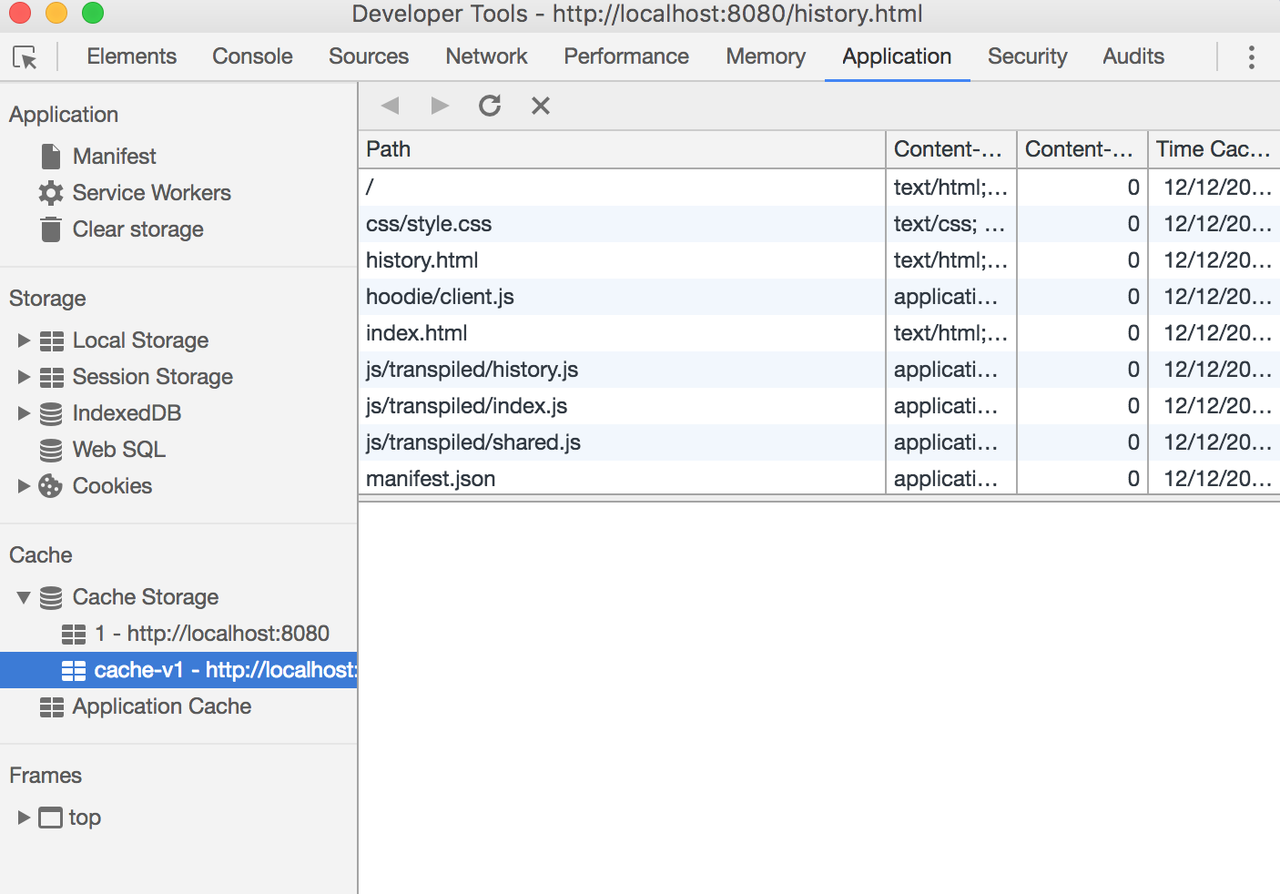Switch to the Performance tab

coord(626,57)
